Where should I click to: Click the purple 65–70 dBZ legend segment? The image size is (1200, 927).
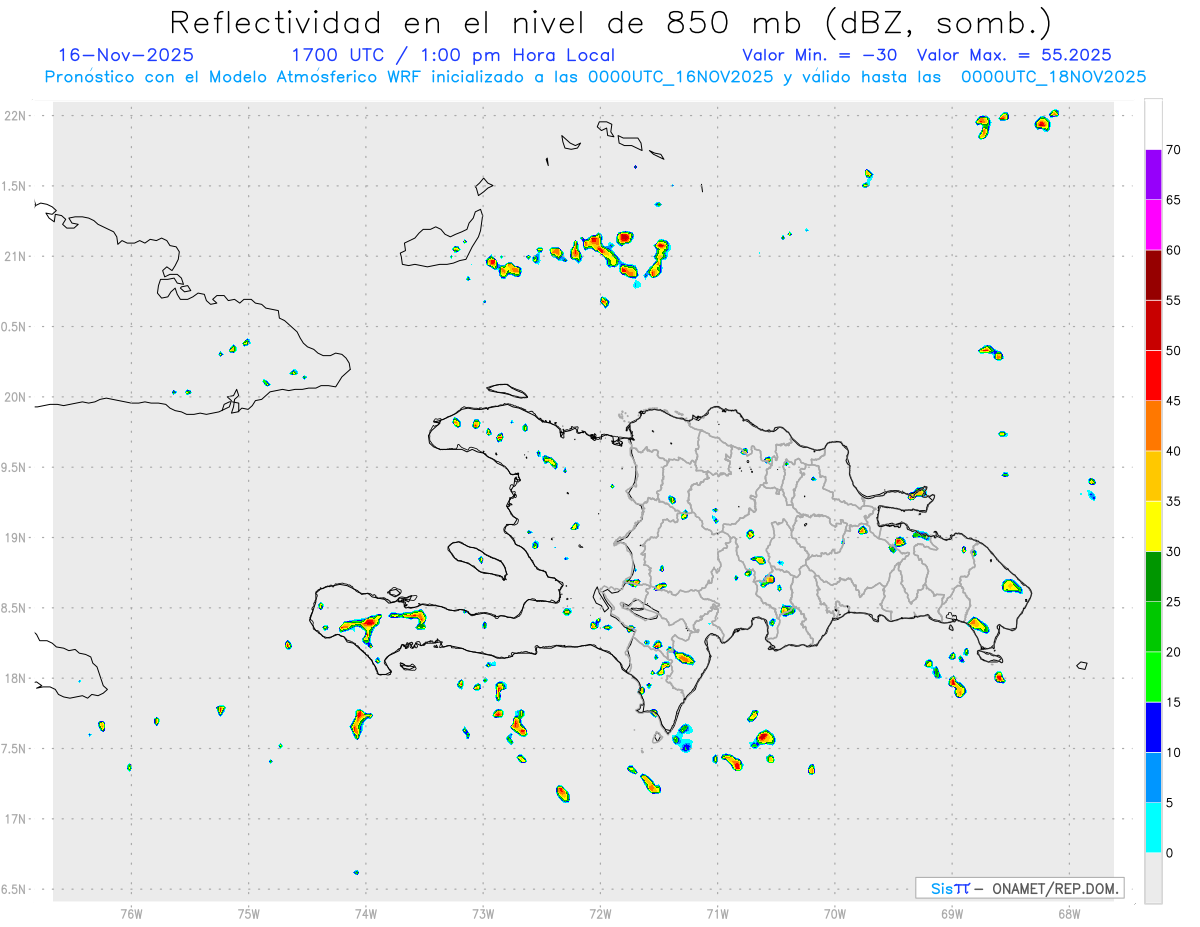click(1153, 175)
